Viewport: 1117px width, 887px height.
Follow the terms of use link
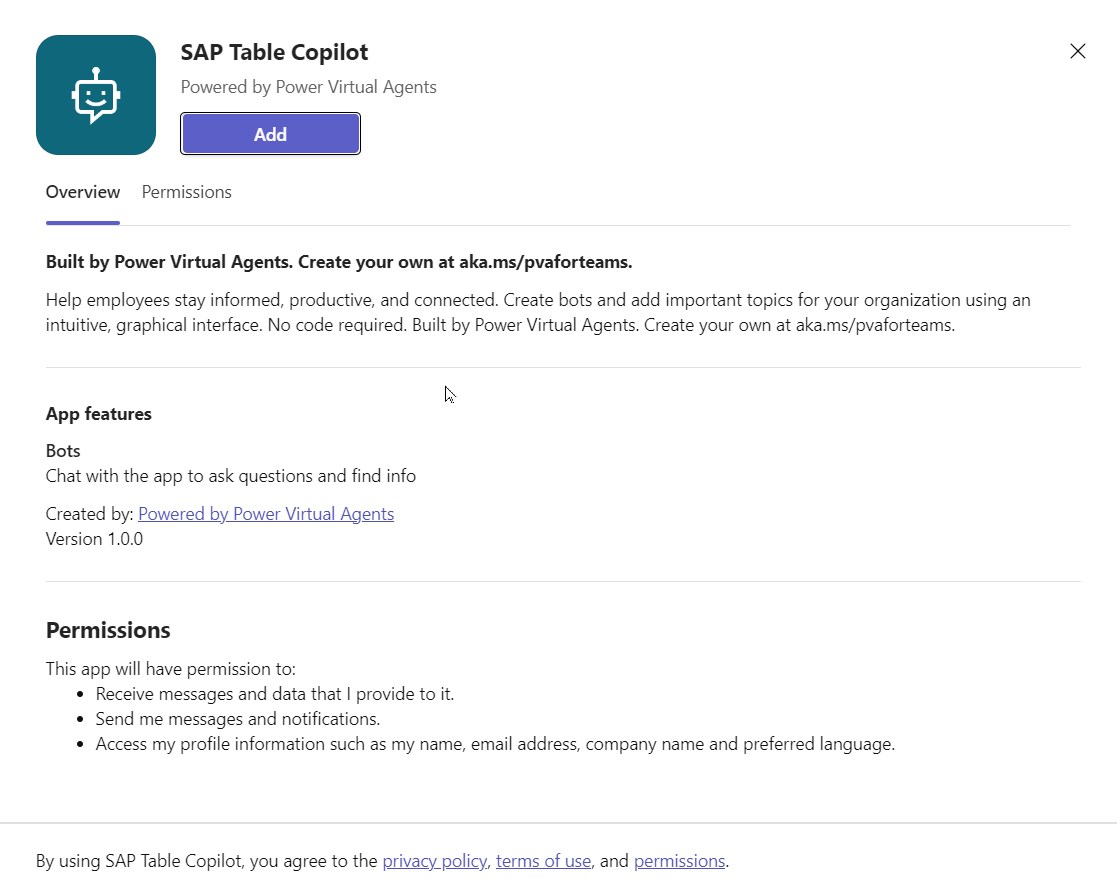pos(543,861)
